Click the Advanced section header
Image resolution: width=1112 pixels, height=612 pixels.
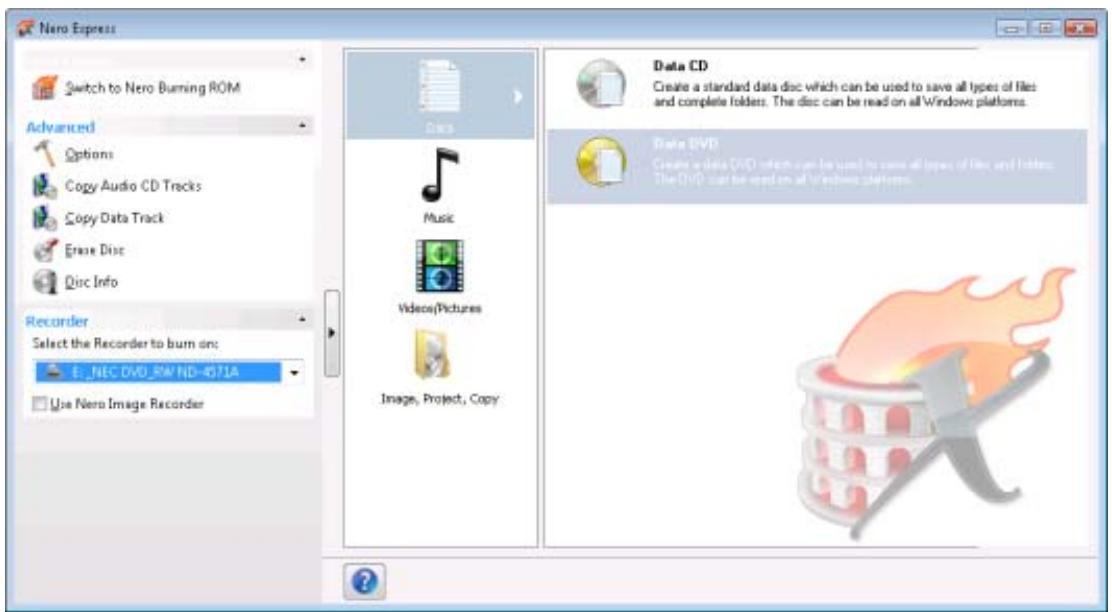(x=60, y=128)
